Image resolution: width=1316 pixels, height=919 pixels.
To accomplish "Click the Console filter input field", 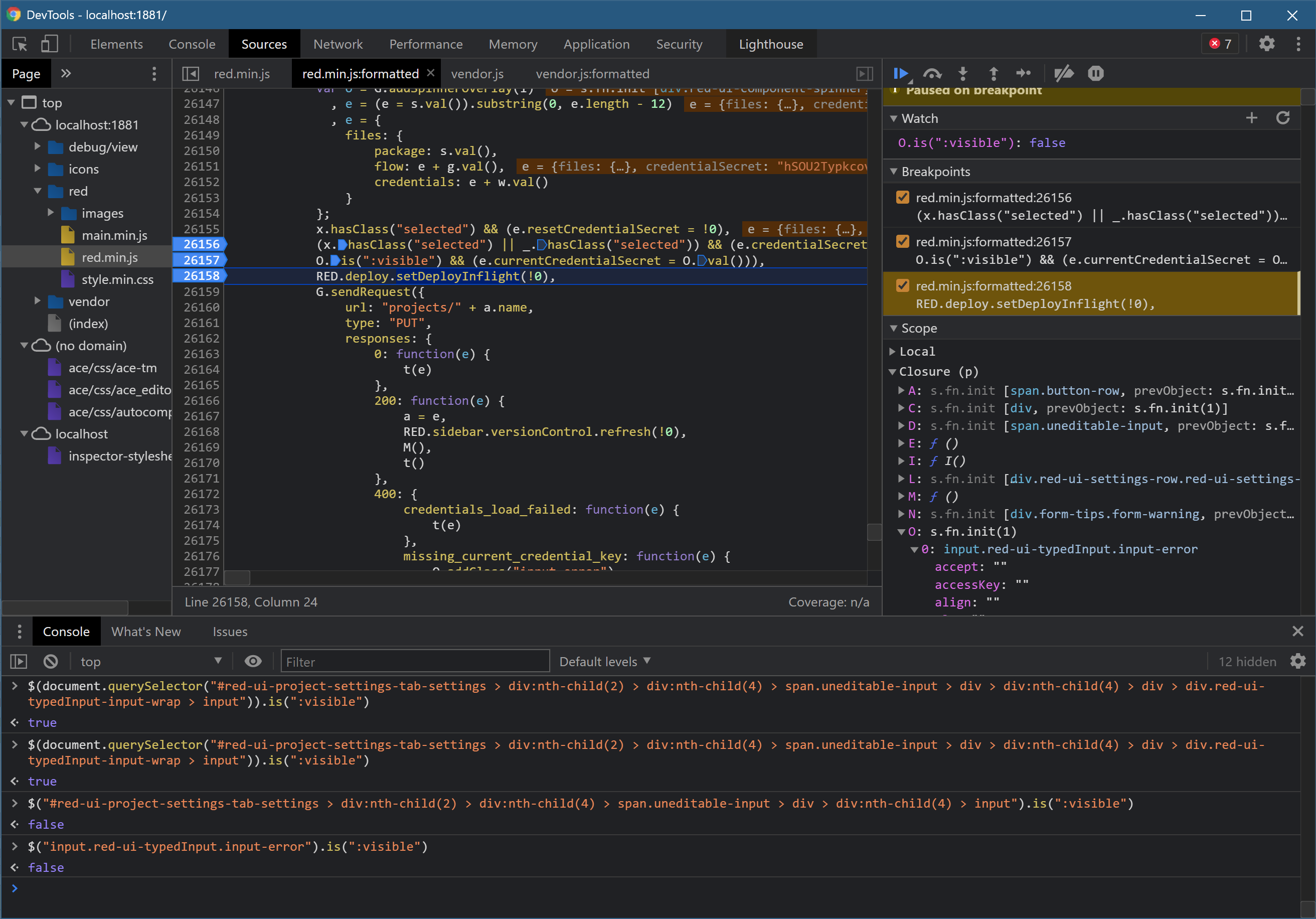I will (414, 661).
